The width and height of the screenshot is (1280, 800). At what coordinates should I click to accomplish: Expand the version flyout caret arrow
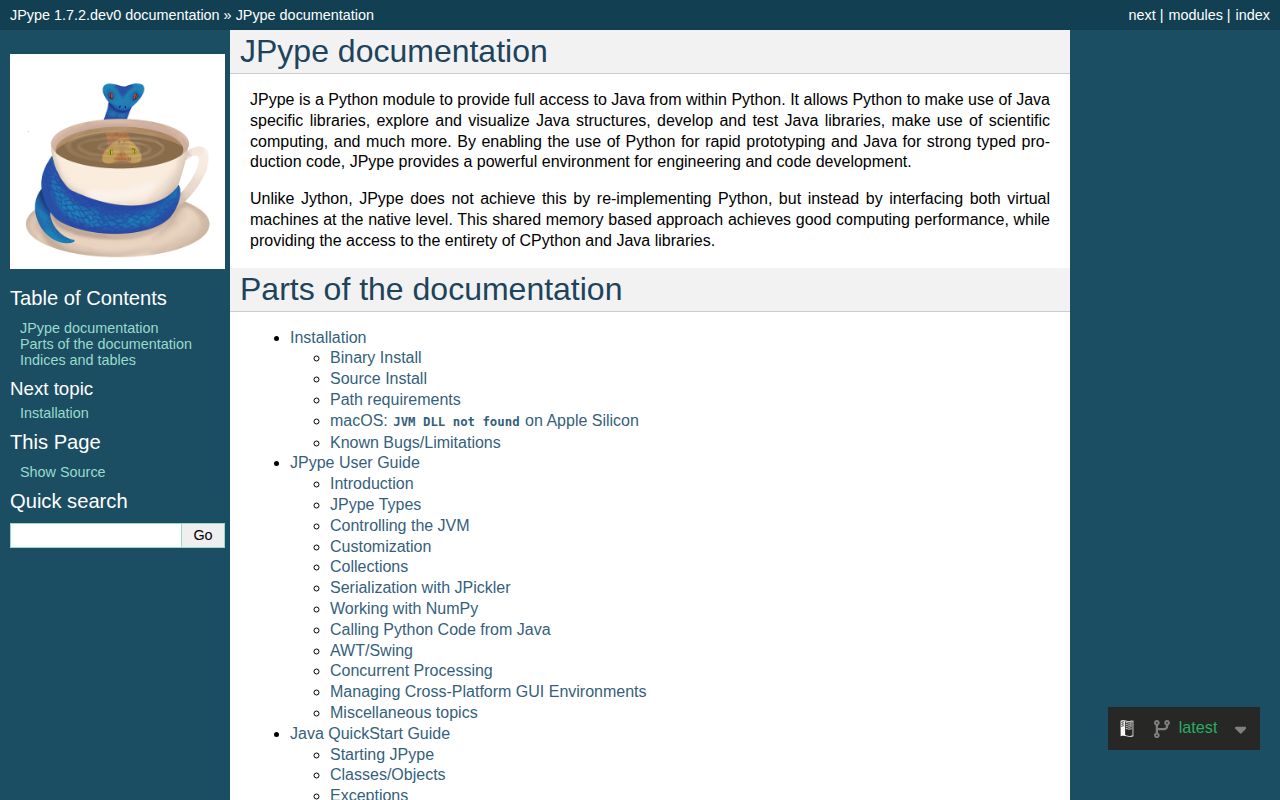(x=1241, y=730)
